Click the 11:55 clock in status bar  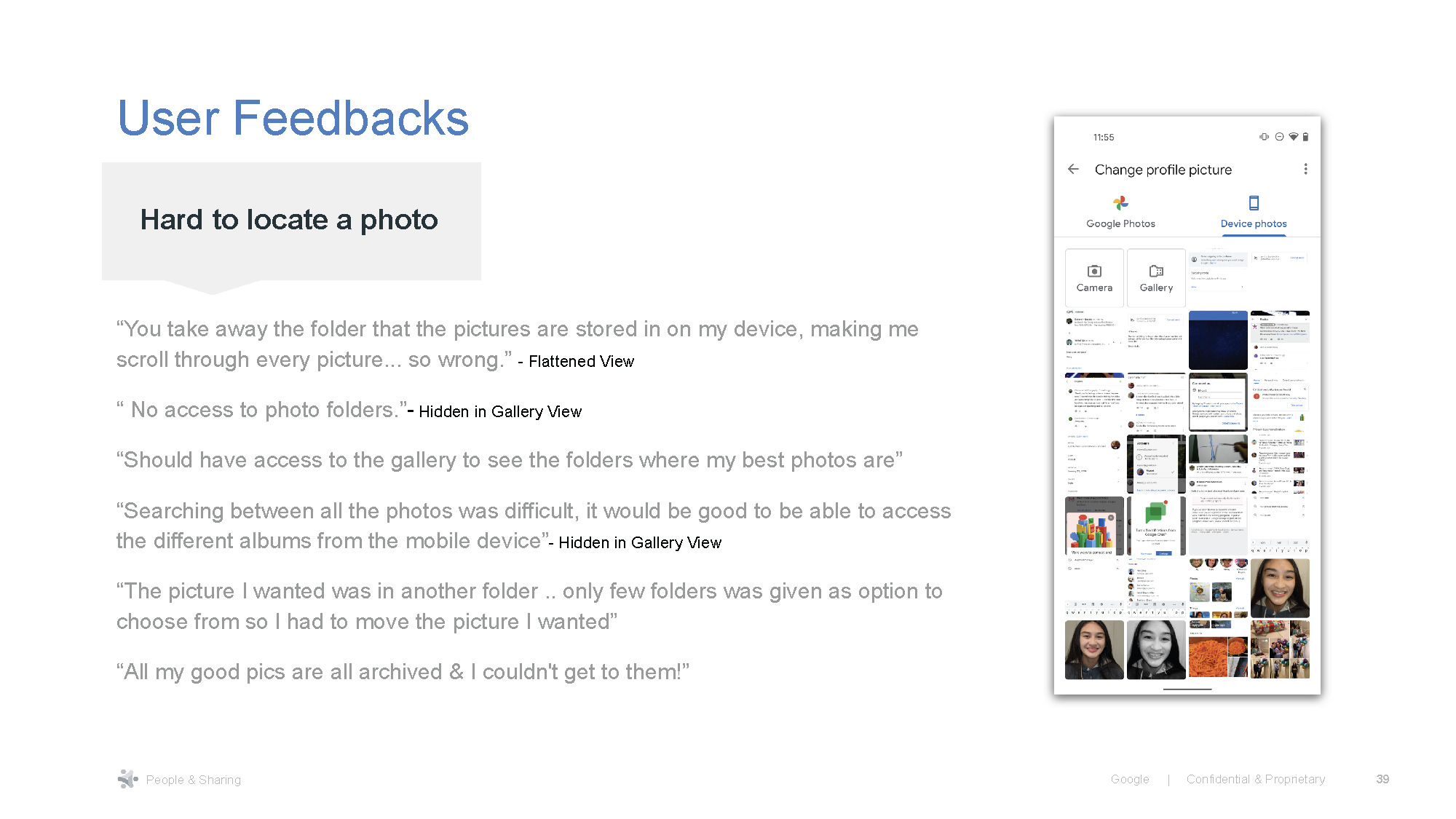(x=1104, y=137)
